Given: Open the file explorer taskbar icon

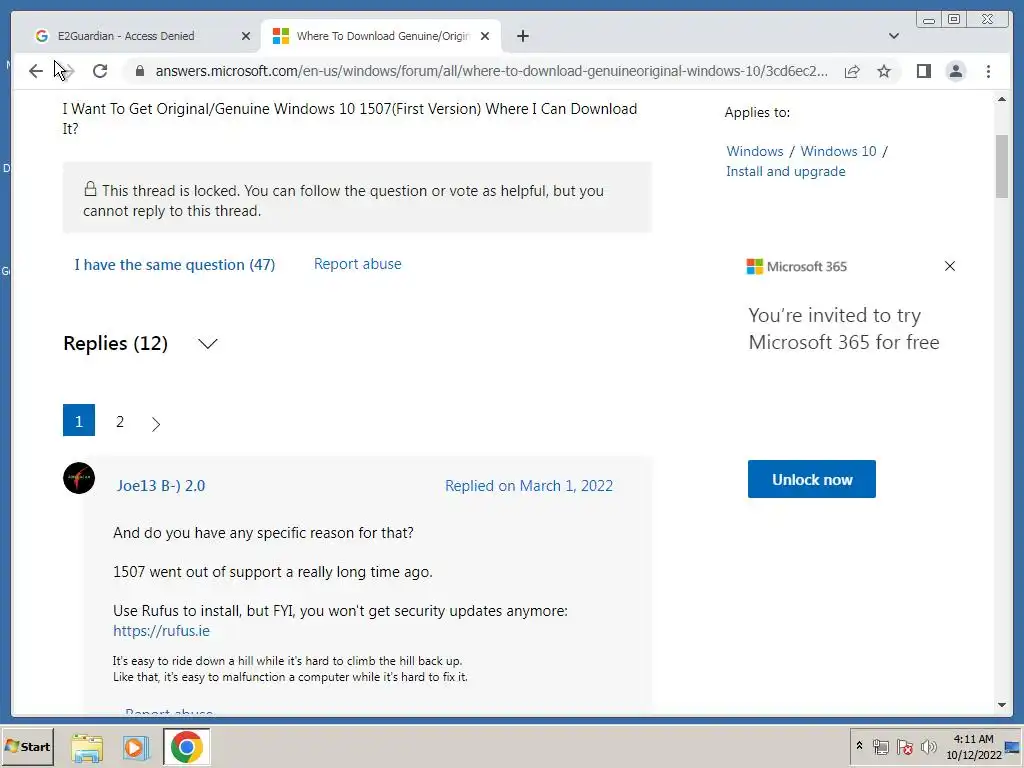Looking at the screenshot, I should point(87,747).
